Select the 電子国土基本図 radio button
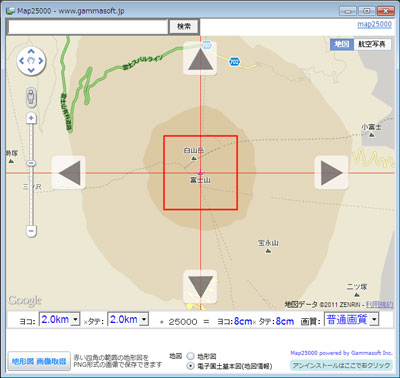The height and width of the screenshot is (378, 400). (x=191, y=366)
